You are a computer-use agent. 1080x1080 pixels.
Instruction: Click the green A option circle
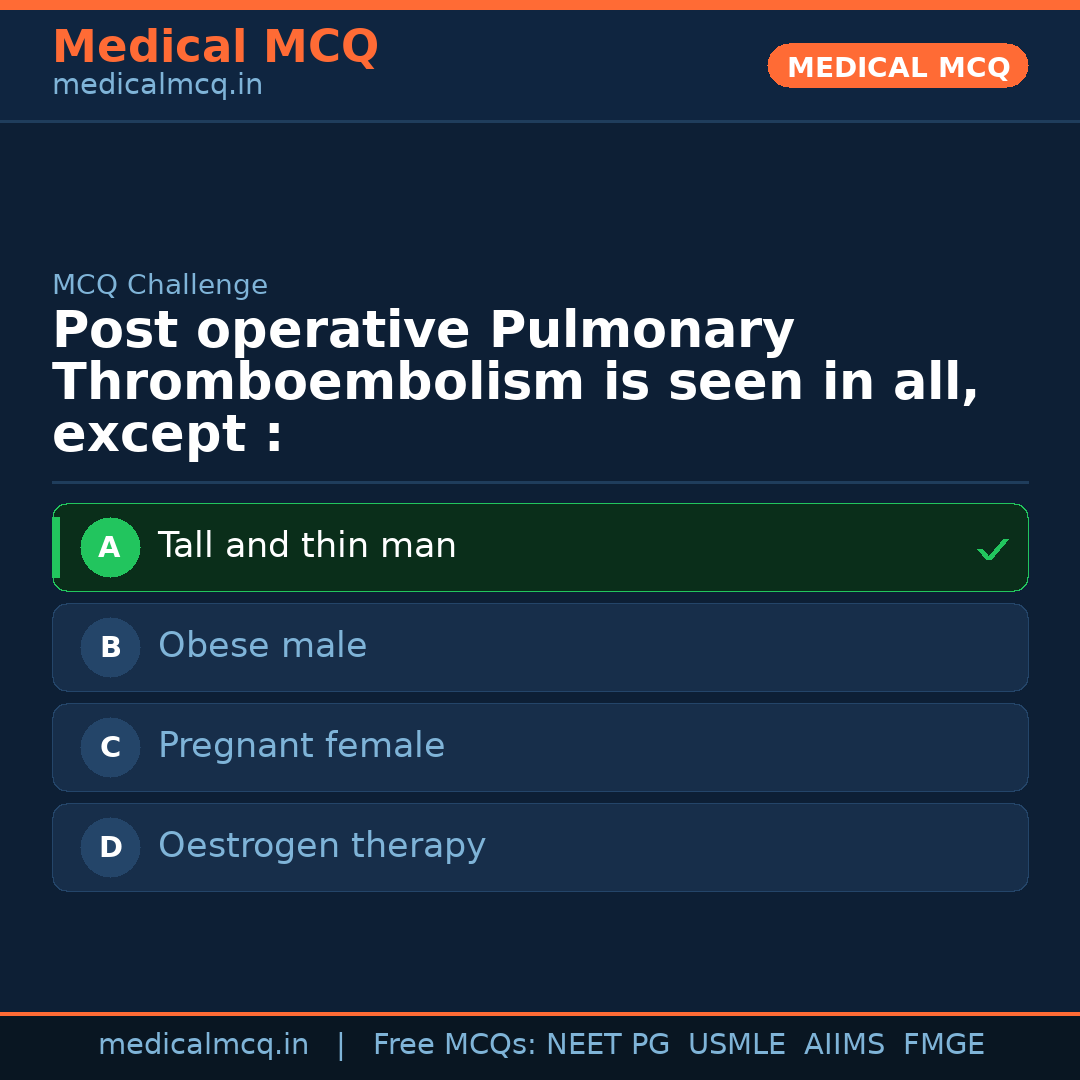tap(110, 547)
